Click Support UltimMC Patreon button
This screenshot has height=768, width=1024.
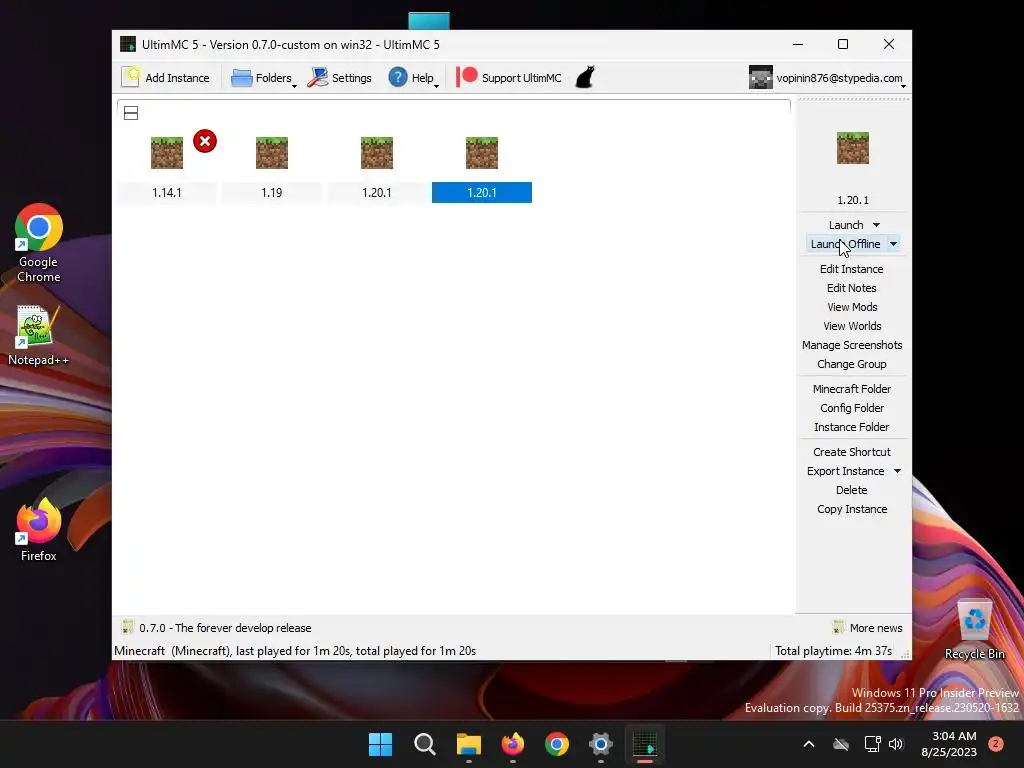(509, 78)
